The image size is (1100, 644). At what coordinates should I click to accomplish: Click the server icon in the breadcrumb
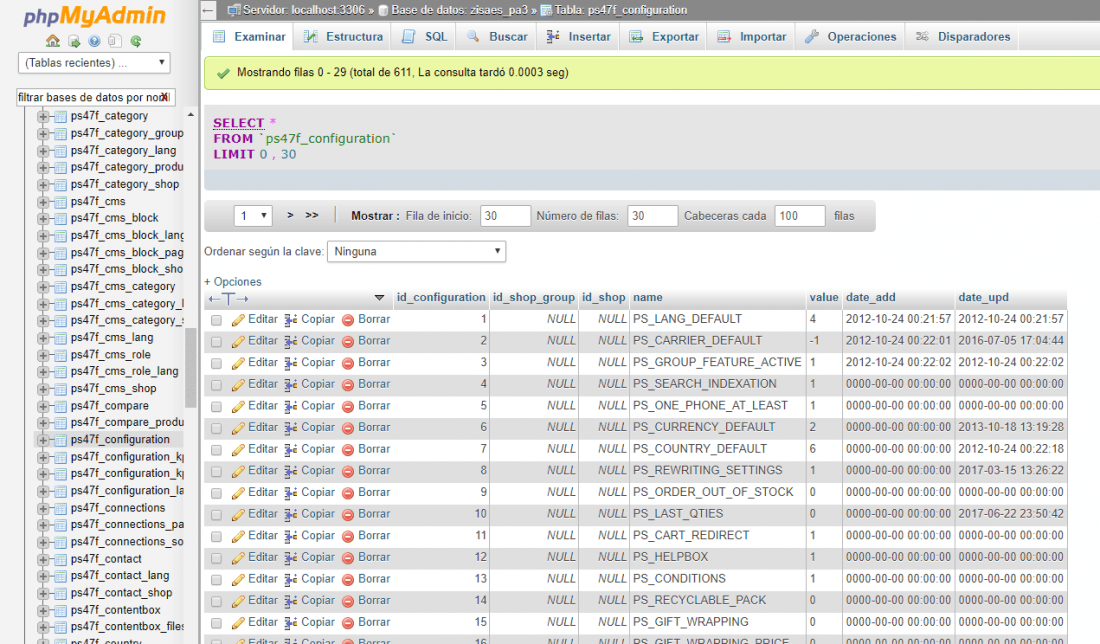pyautogui.click(x=234, y=11)
